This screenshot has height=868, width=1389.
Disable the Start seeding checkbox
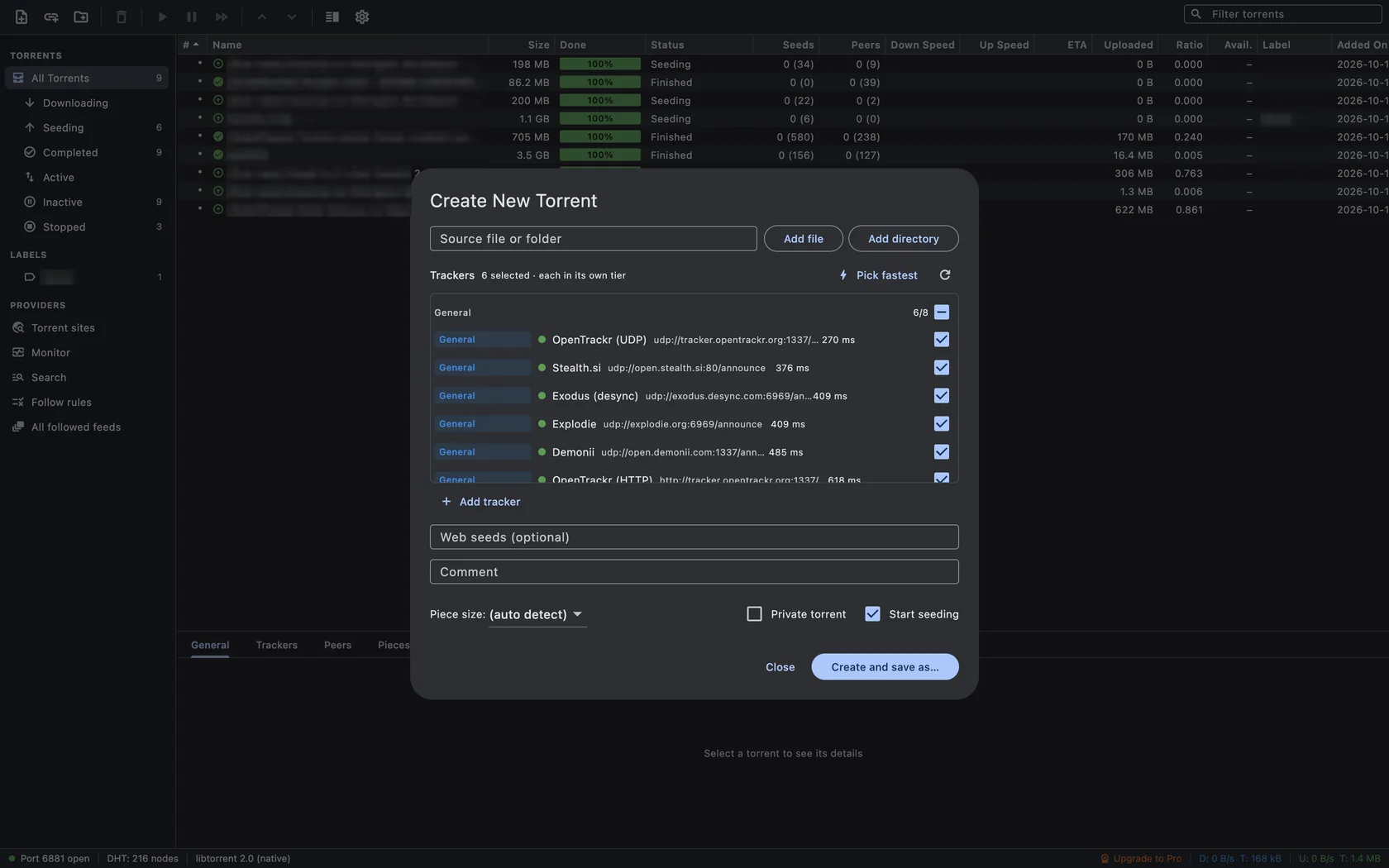pyautogui.click(x=872, y=614)
